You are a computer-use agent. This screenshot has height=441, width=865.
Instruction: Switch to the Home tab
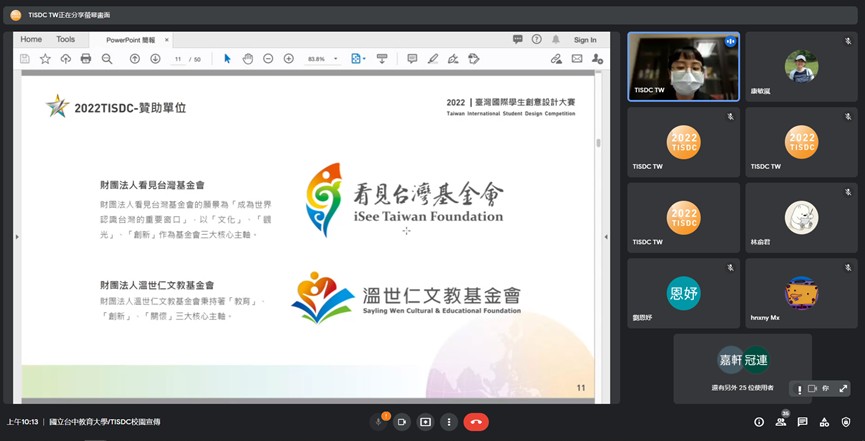pyautogui.click(x=31, y=40)
